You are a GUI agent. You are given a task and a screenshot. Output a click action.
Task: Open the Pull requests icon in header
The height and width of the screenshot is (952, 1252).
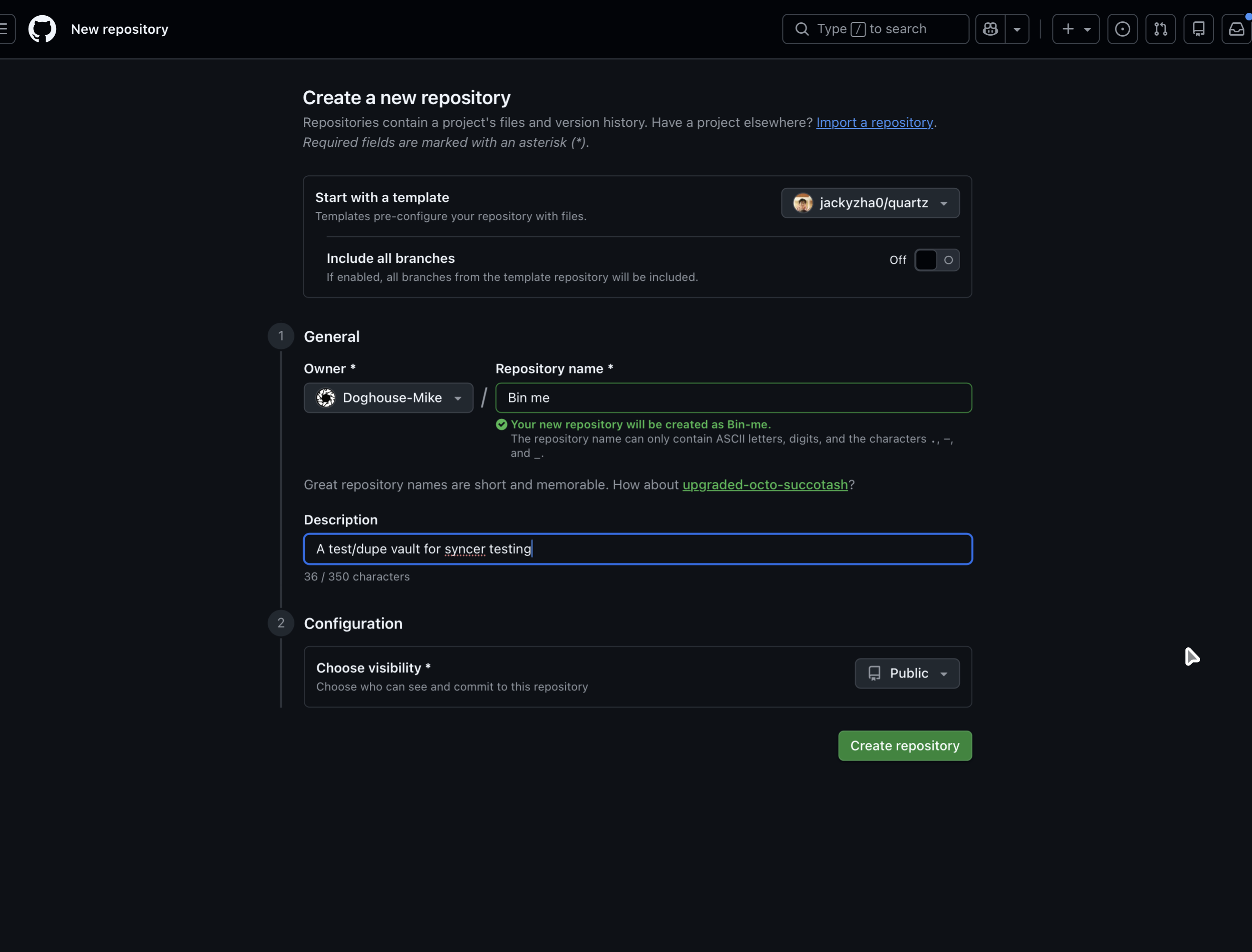[x=1160, y=29]
